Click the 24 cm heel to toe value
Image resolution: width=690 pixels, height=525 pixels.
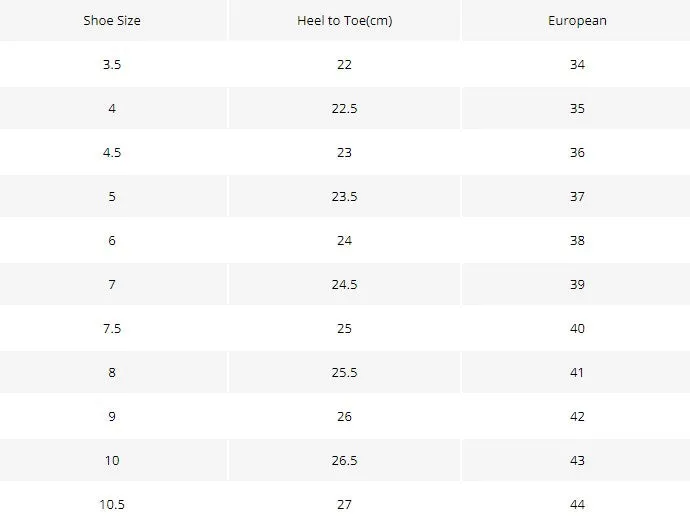pos(345,240)
